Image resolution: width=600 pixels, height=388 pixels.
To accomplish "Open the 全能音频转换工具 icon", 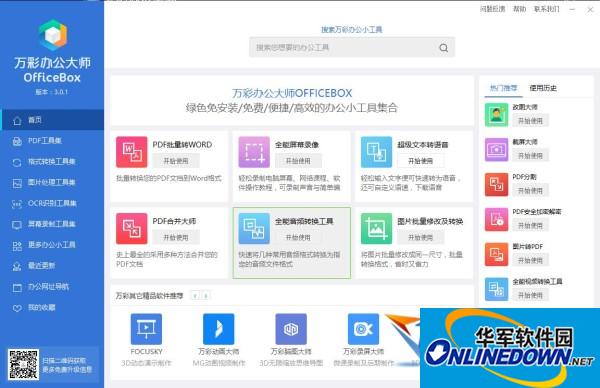I will (254, 228).
